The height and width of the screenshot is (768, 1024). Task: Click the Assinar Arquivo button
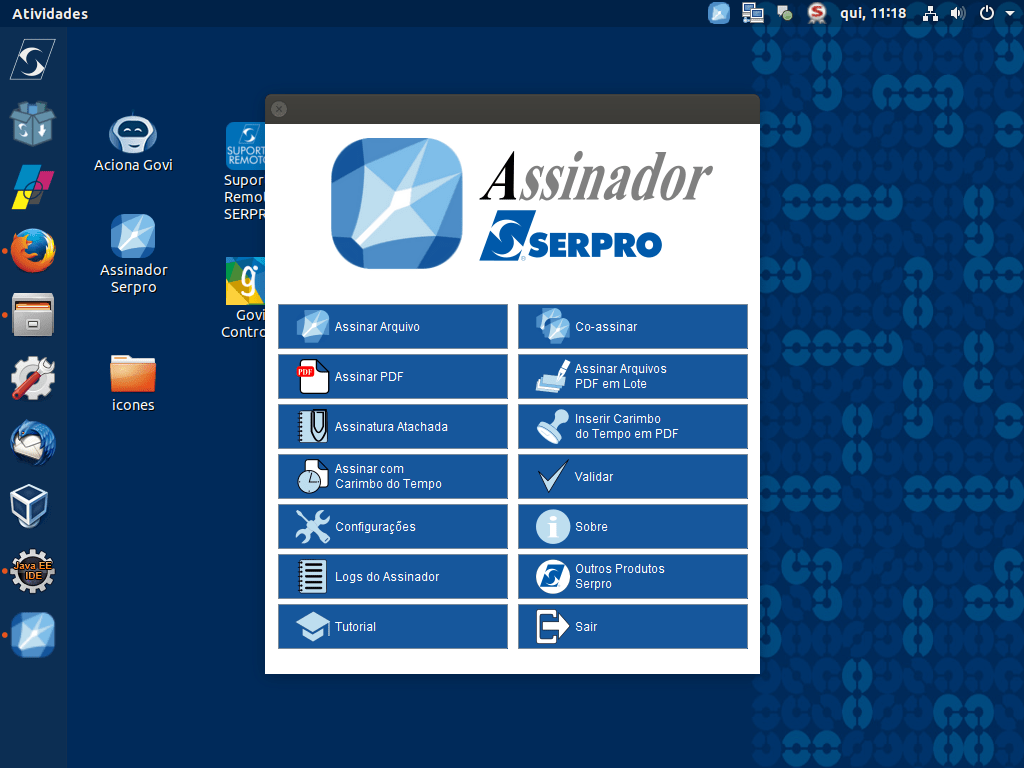click(x=392, y=327)
